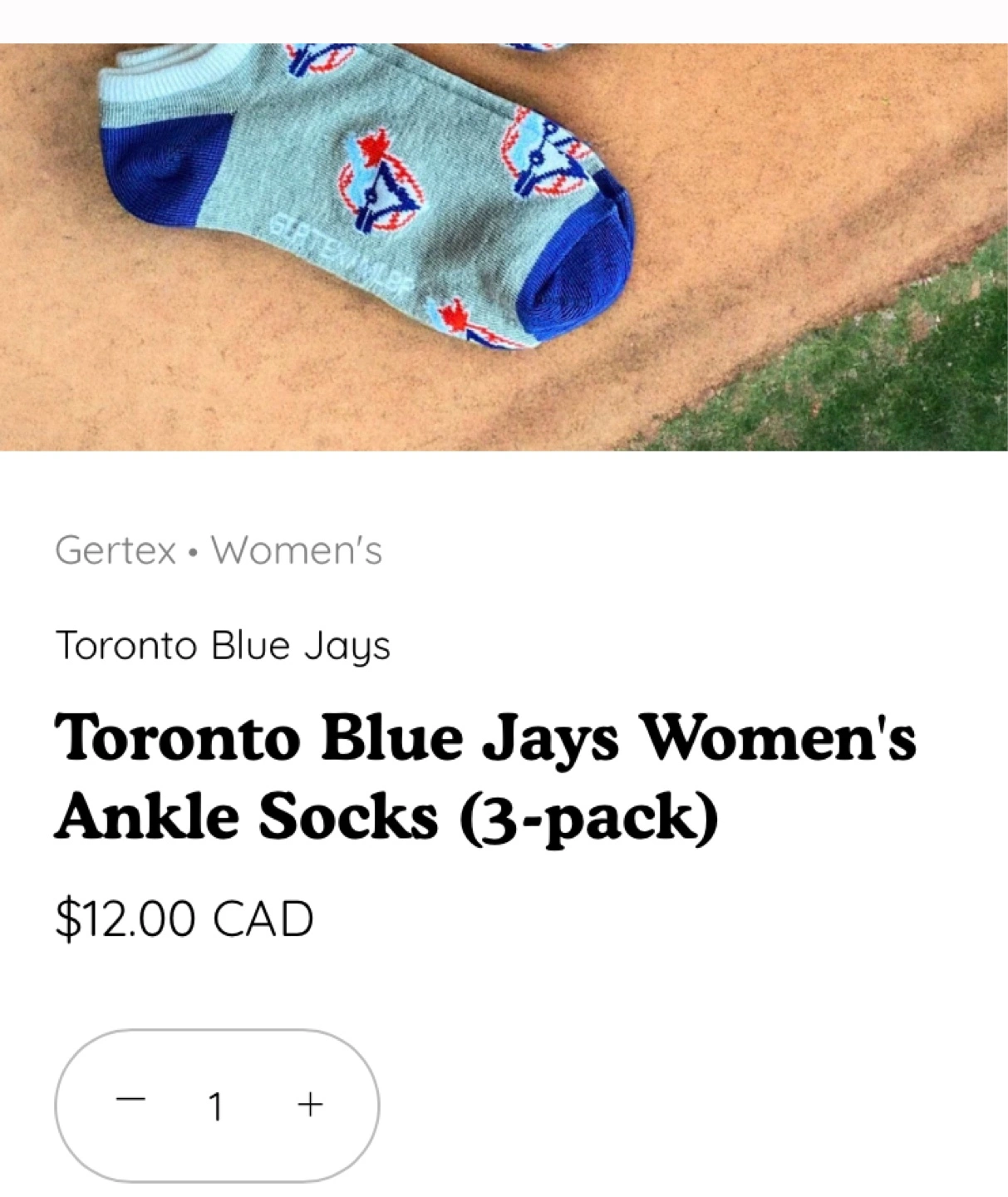Click the CAD currency label

[263, 919]
